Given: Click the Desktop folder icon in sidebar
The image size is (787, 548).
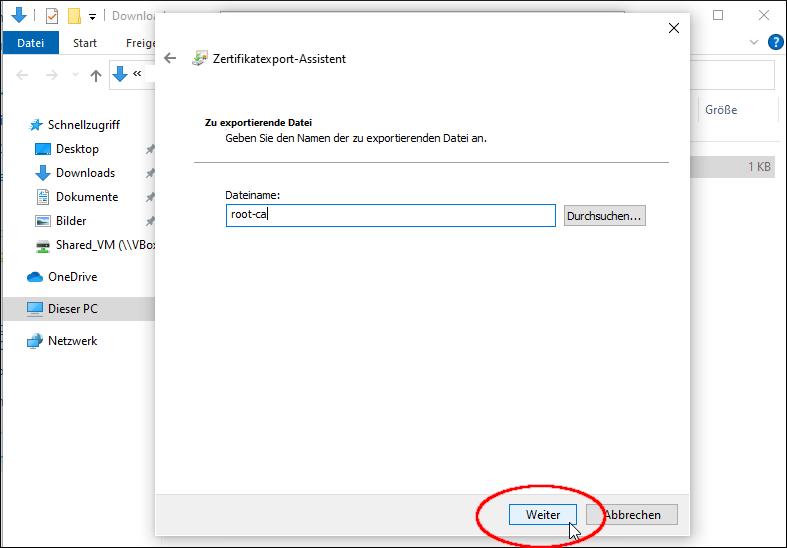Looking at the screenshot, I should [x=43, y=149].
